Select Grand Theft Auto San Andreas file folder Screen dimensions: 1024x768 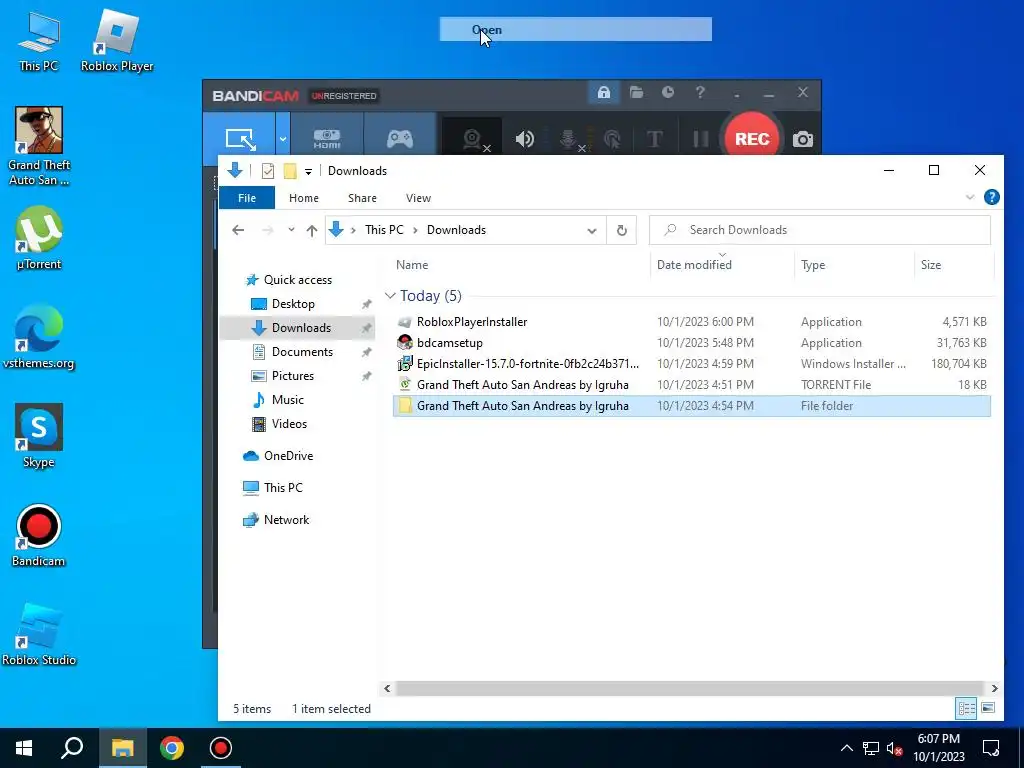[692, 406]
